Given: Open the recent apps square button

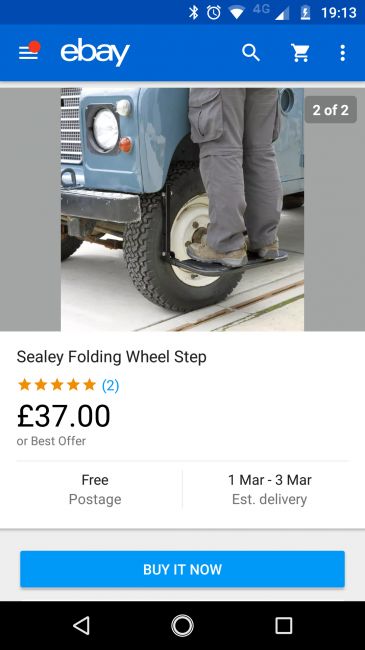Looking at the screenshot, I should 284,625.
